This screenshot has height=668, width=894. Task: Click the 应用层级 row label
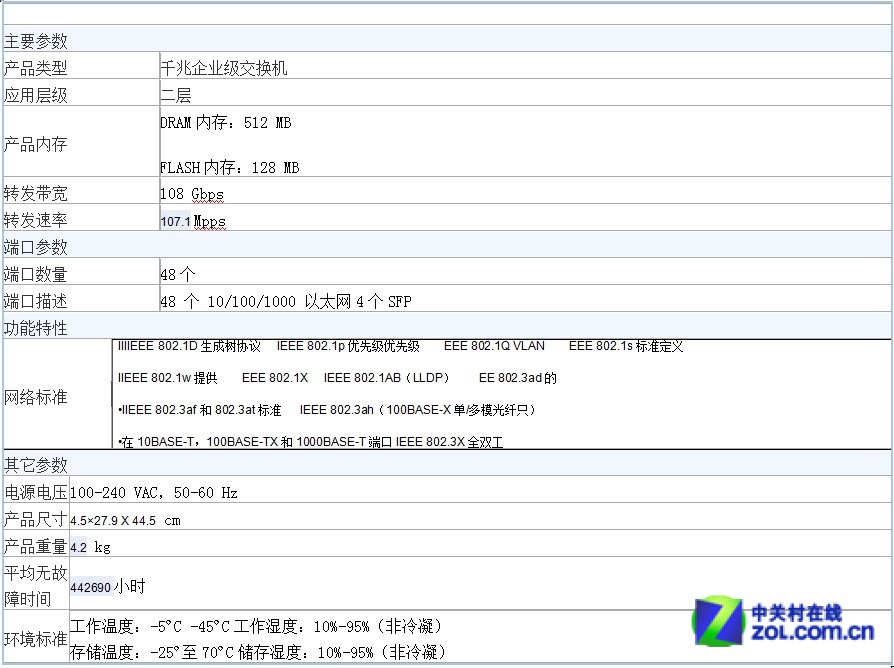click(x=36, y=96)
